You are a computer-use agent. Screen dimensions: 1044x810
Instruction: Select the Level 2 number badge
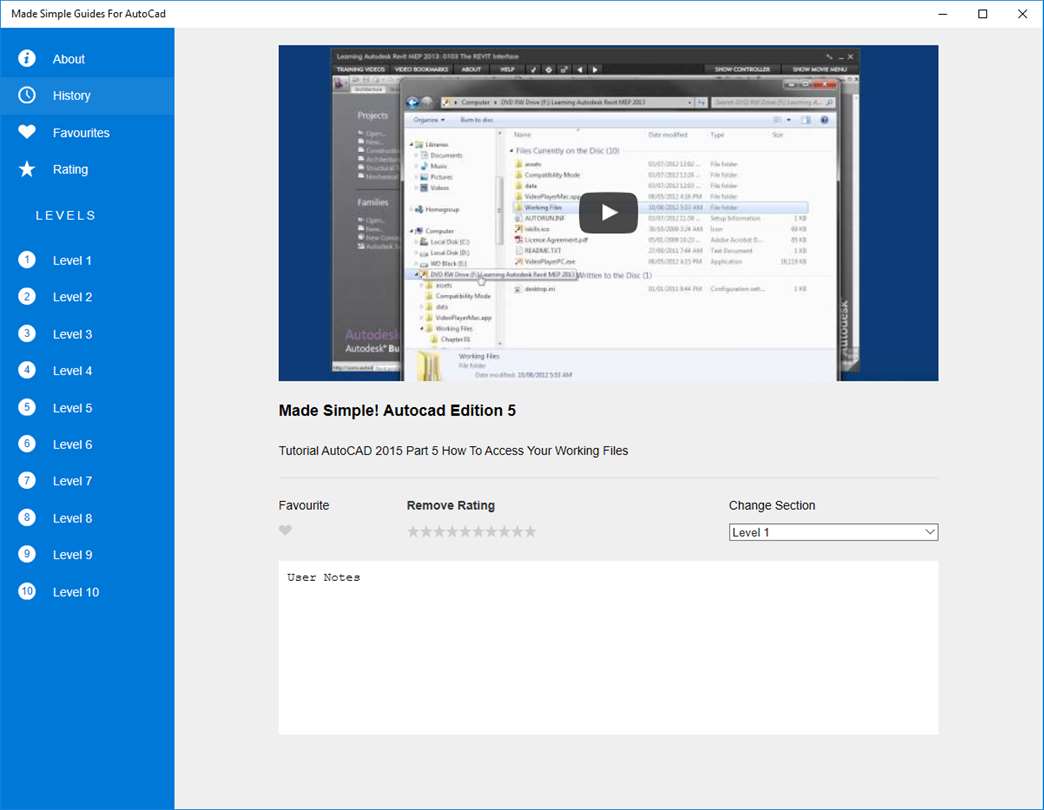pyautogui.click(x=27, y=296)
